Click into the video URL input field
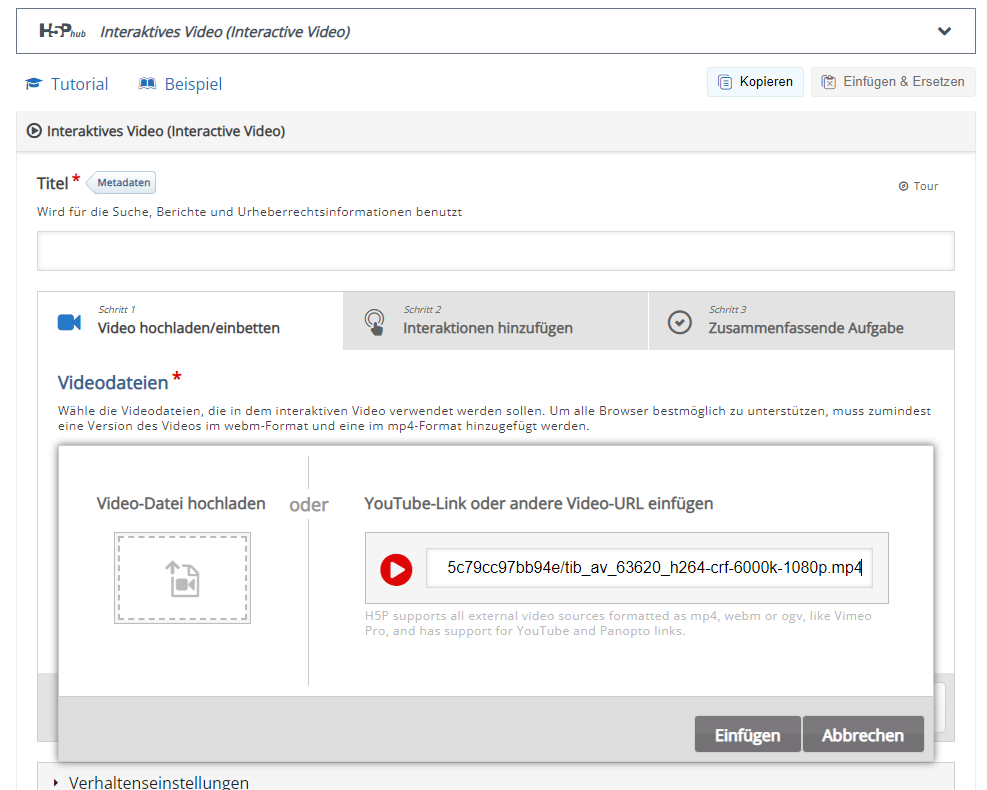Image resolution: width=987 pixels, height=790 pixels. [649, 568]
